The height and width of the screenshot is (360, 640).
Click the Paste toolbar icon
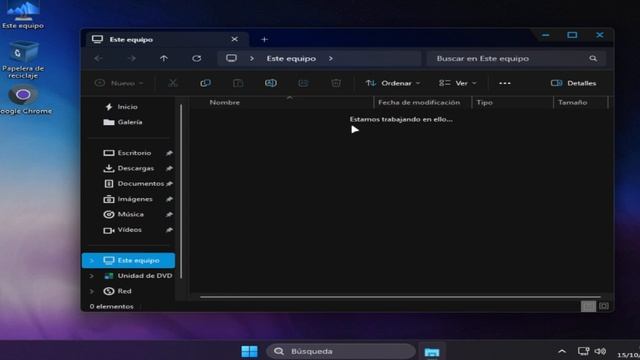(x=238, y=83)
